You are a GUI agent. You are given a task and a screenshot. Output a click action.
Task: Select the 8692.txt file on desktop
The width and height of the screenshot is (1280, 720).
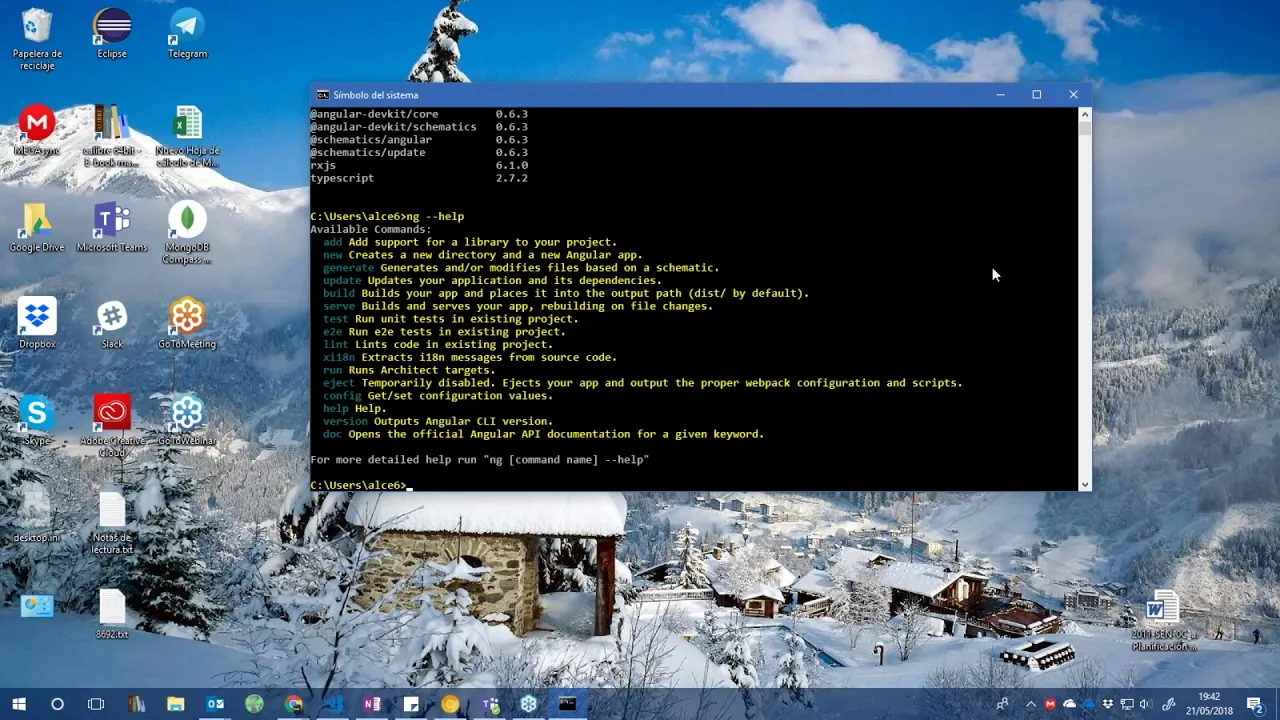(x=112, y=614)
